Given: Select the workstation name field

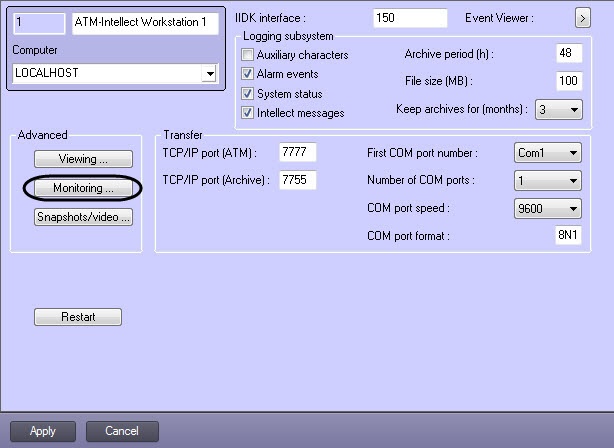Looking at the screenshot, I should [145, 23].
